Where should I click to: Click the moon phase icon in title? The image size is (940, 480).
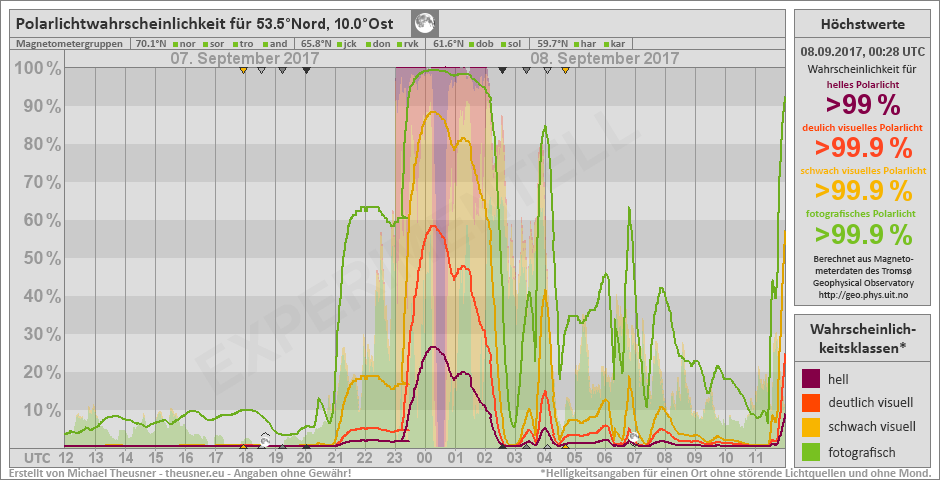[424, 22]
